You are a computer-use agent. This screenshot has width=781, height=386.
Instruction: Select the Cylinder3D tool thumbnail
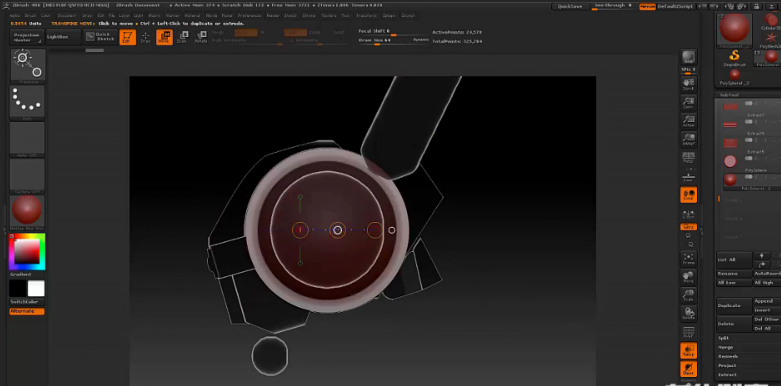click(772, 22)
